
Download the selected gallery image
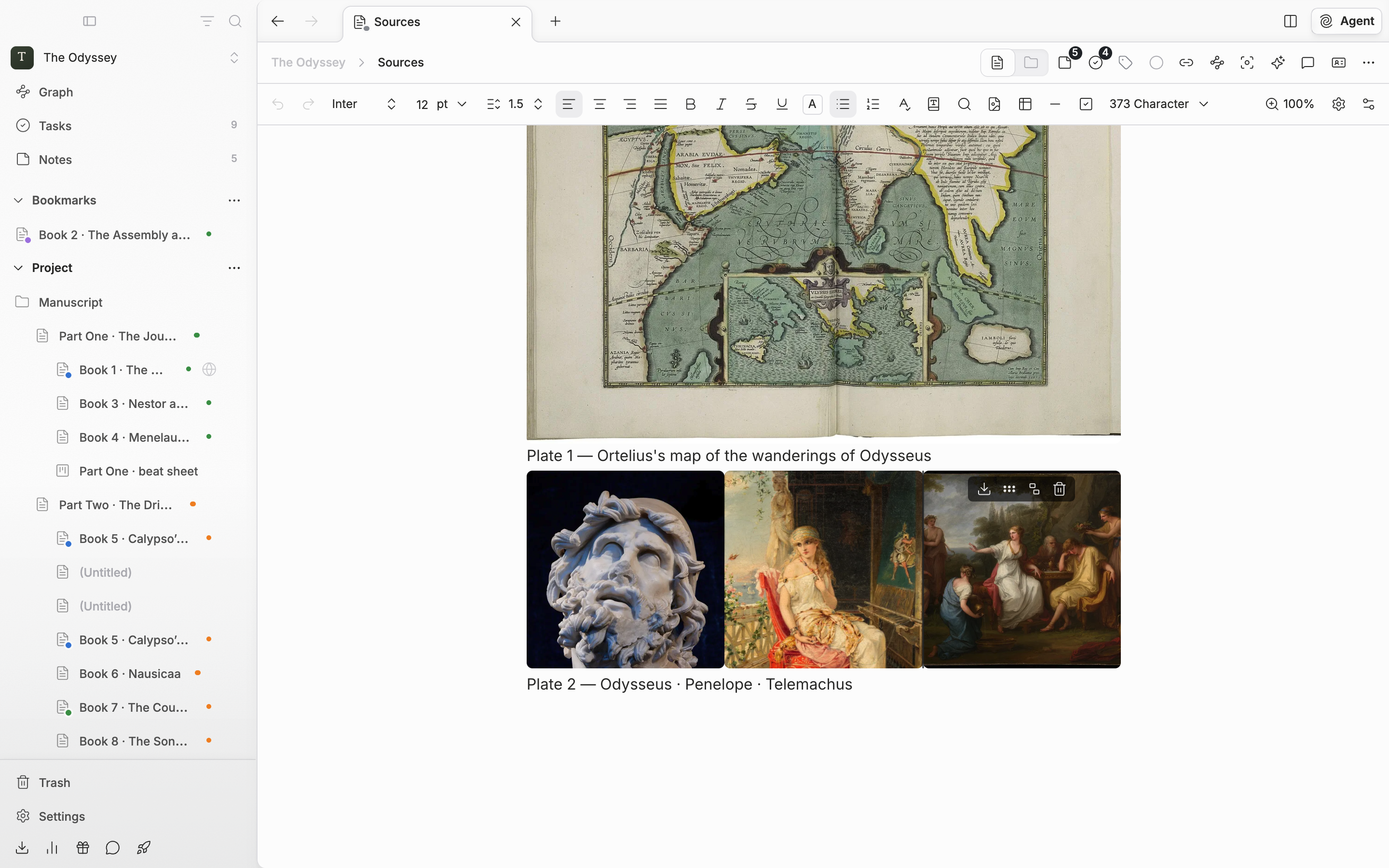tap(984, 488)
